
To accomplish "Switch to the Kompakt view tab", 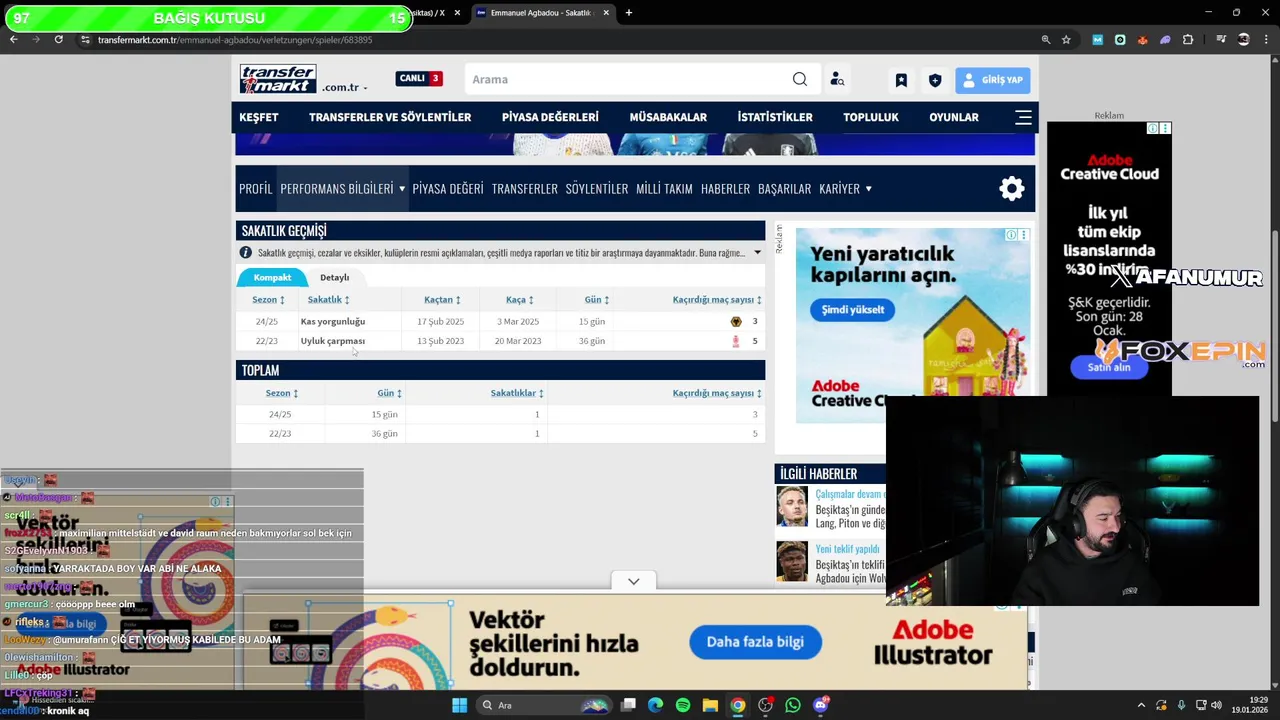I will [x=272, y=277].
